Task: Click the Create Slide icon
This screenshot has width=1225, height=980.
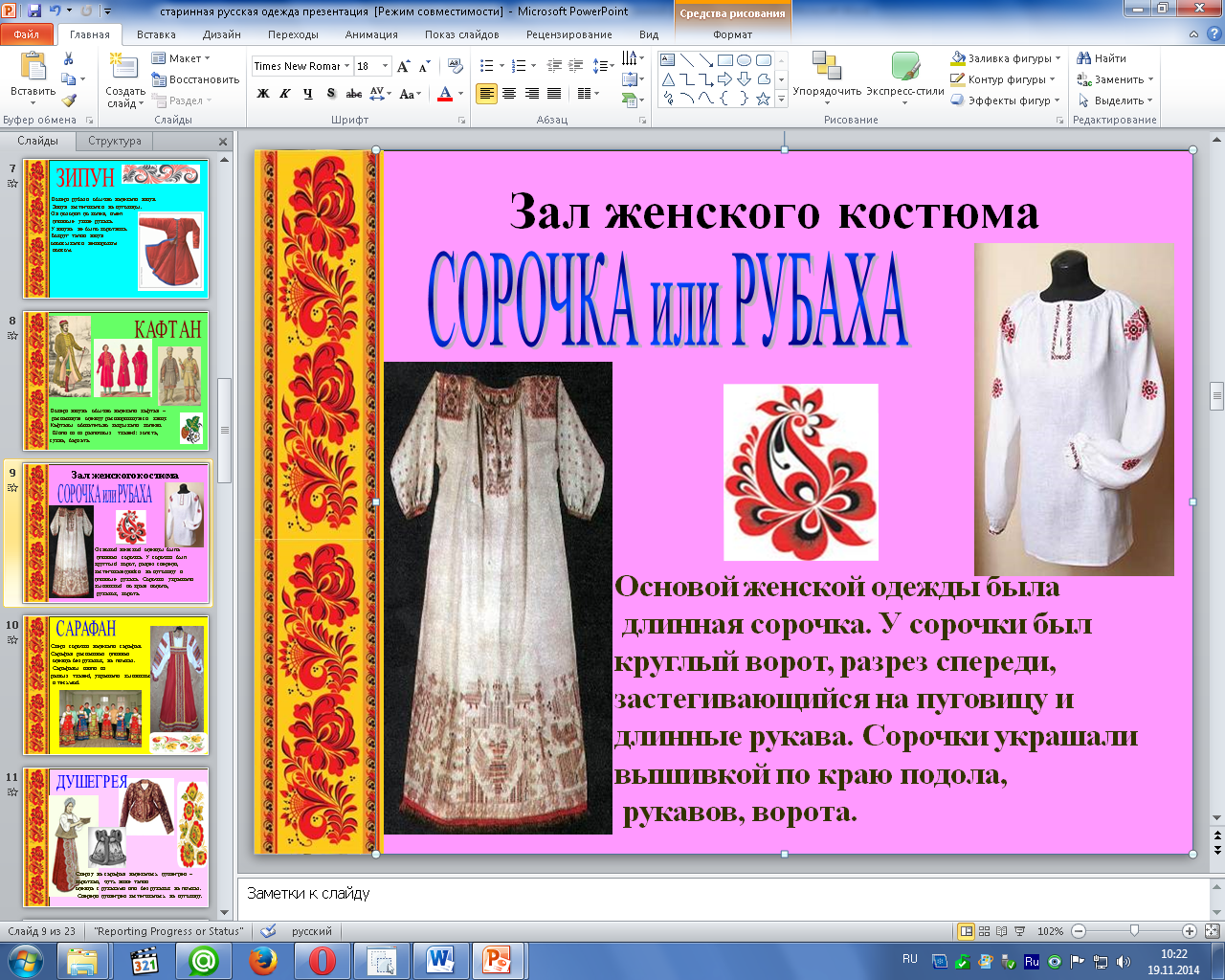Action: 123,67
